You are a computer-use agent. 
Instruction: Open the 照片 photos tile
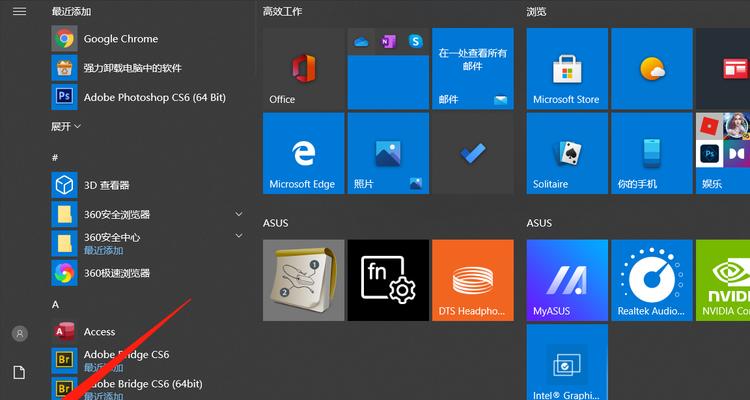[x=388, y=153]
